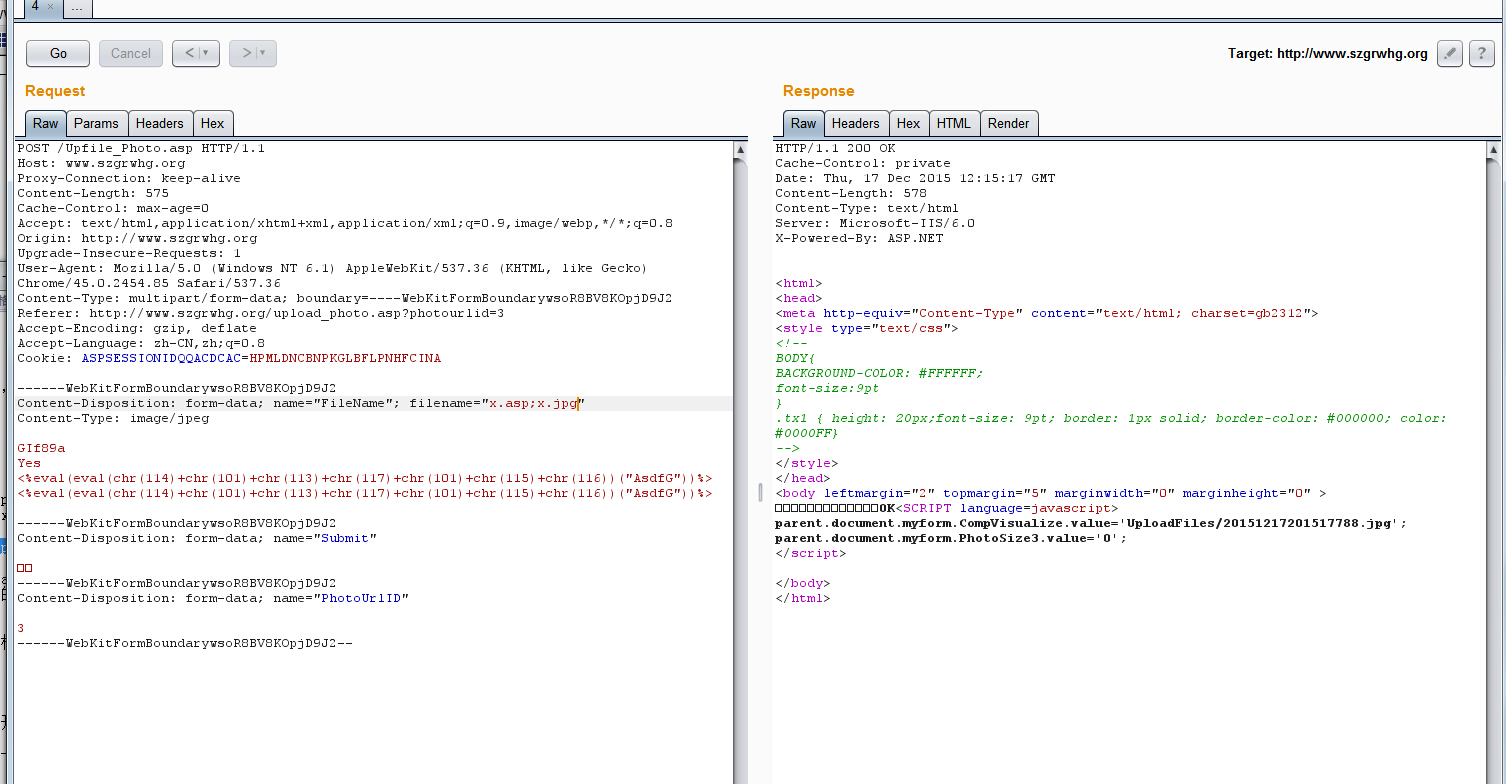Viewport: 1506px width, 784px height.
Task: Click the request pane vertical scrollbar track
Action: click(740, 470)
